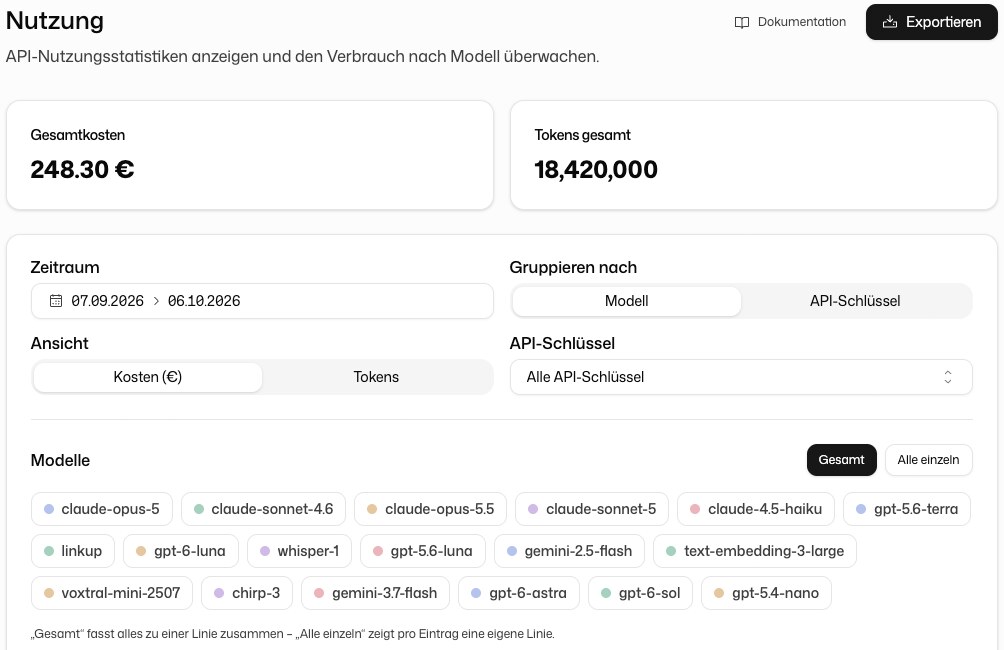This screenshot has height=650, width=1004.
Task: Click the orange dot of voxtral-mini-2507
Action: pos(49,593)
